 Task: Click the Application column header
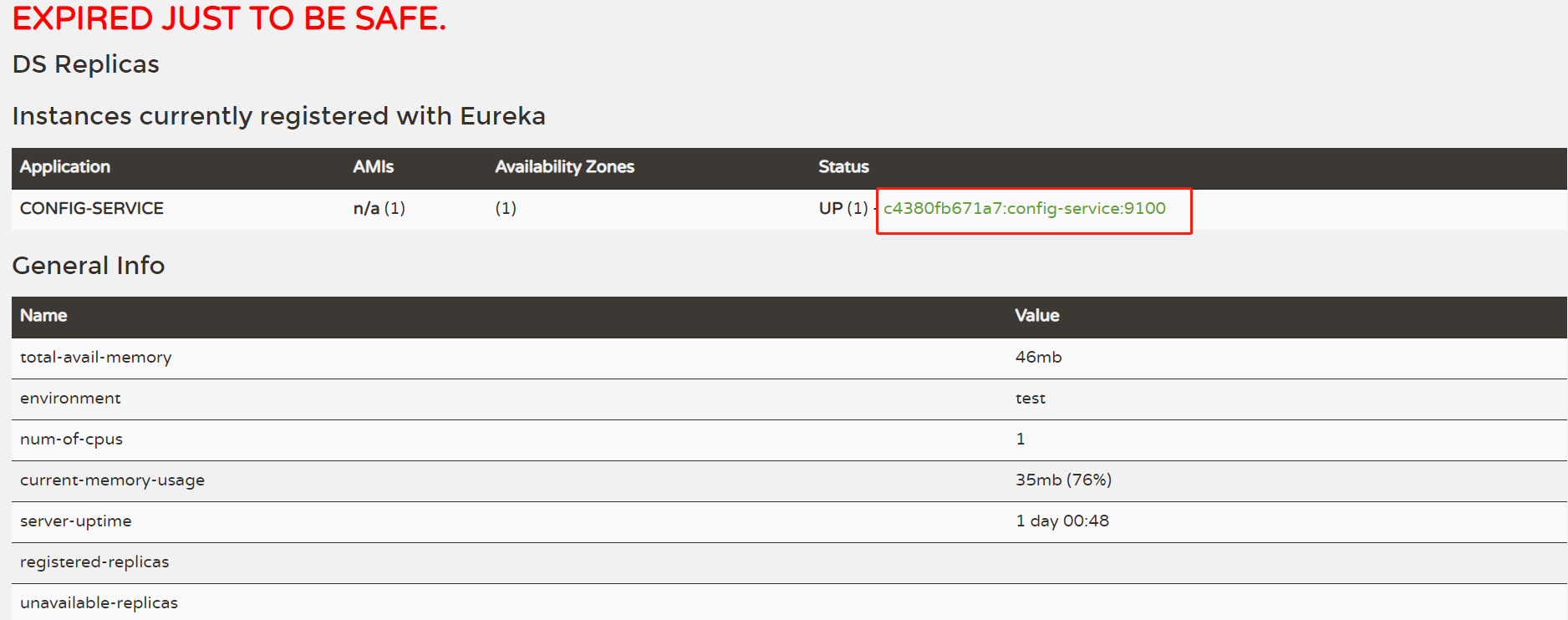click(x=65, y=167)
